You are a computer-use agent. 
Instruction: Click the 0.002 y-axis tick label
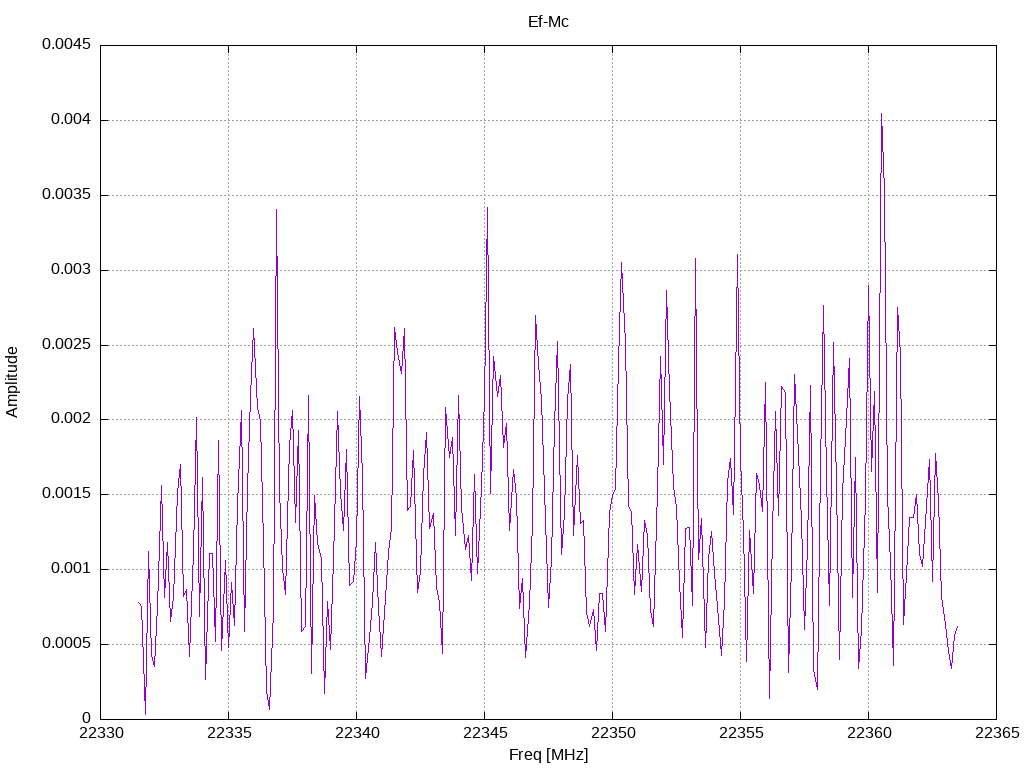pos(71,419)
